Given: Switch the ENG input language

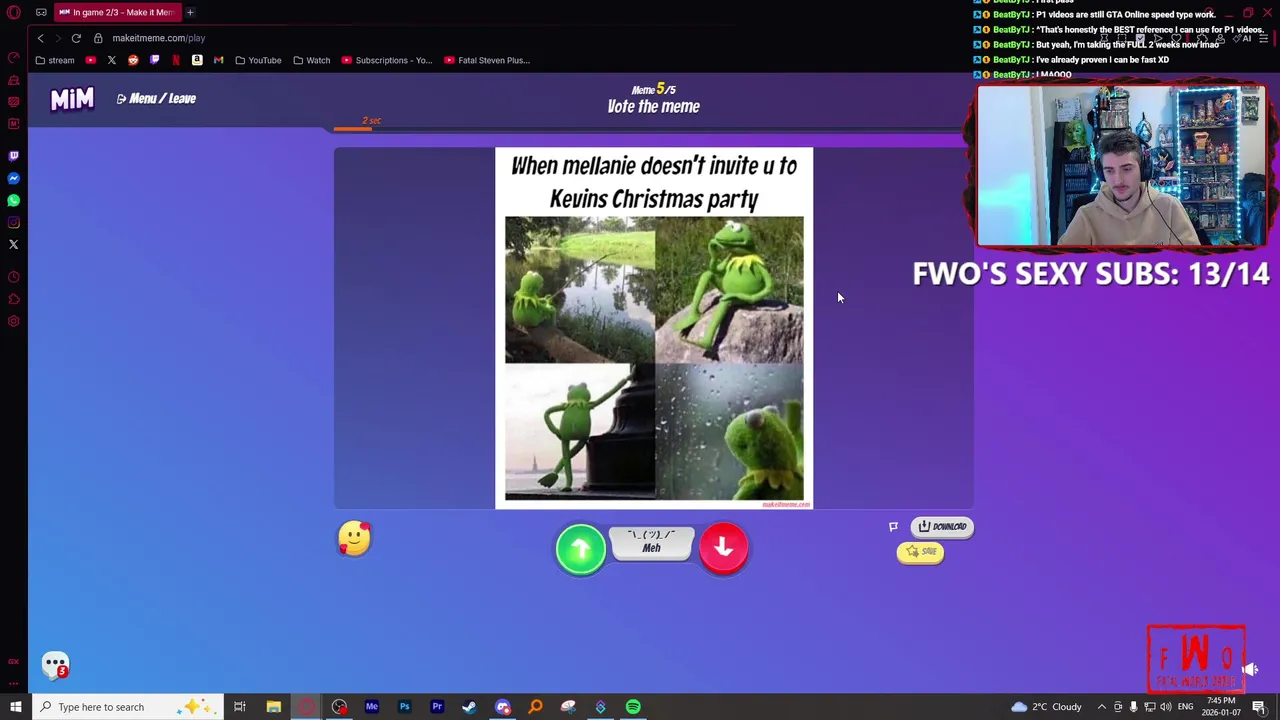Looking at the screenshot, I should [1185, 707].
